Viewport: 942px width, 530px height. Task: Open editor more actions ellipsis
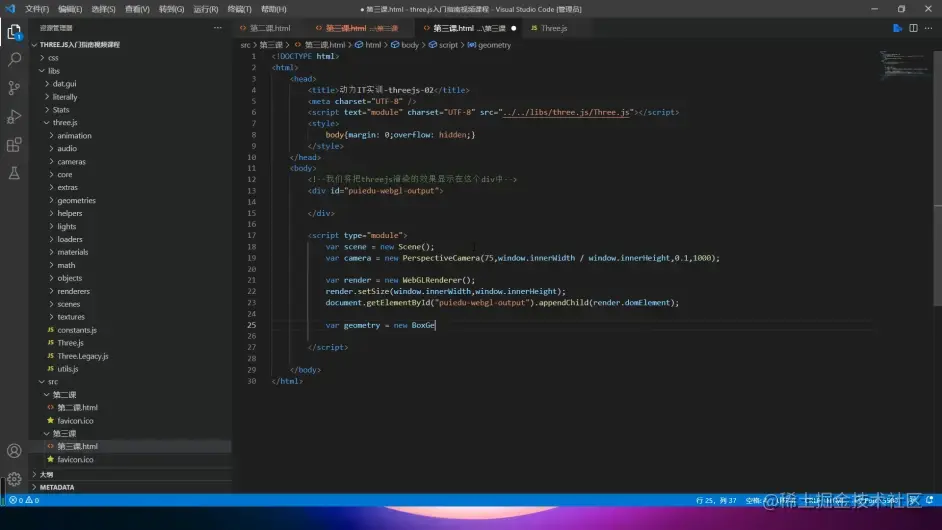(x=929, y=28)
